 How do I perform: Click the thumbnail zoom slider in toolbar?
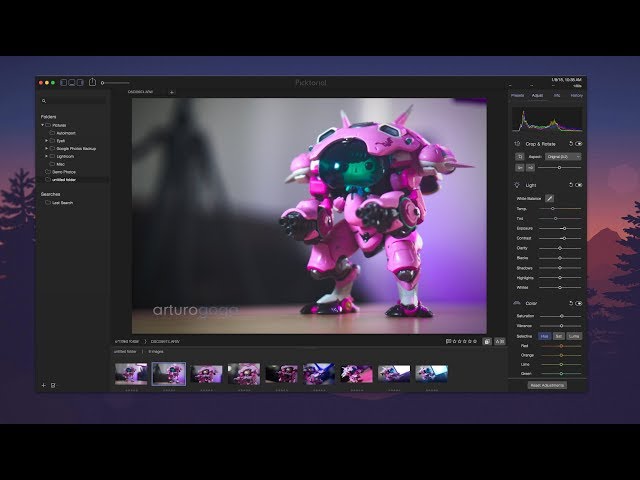tap(116, 83)
